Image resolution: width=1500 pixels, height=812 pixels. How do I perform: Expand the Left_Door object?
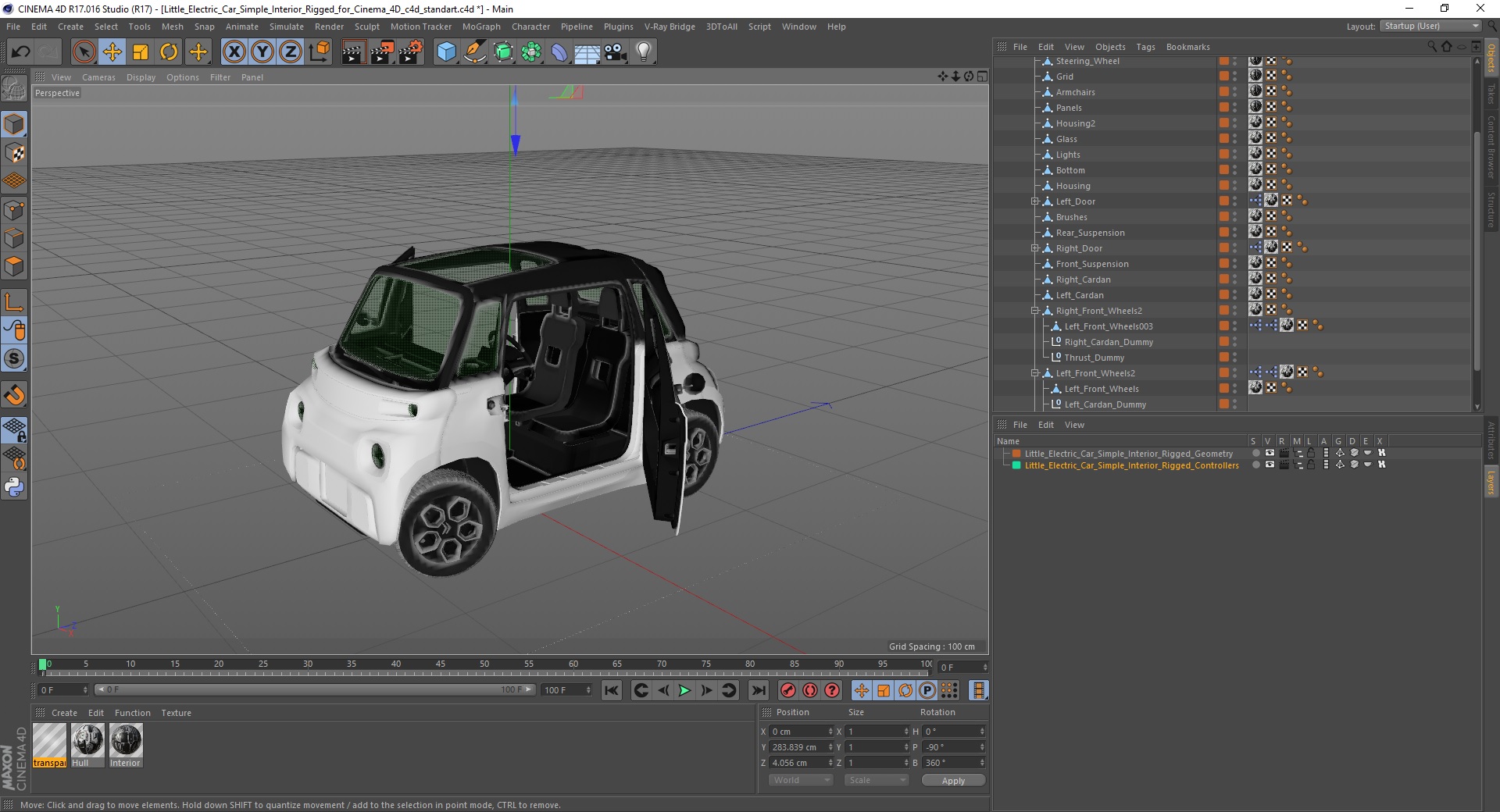[1034, 201]
